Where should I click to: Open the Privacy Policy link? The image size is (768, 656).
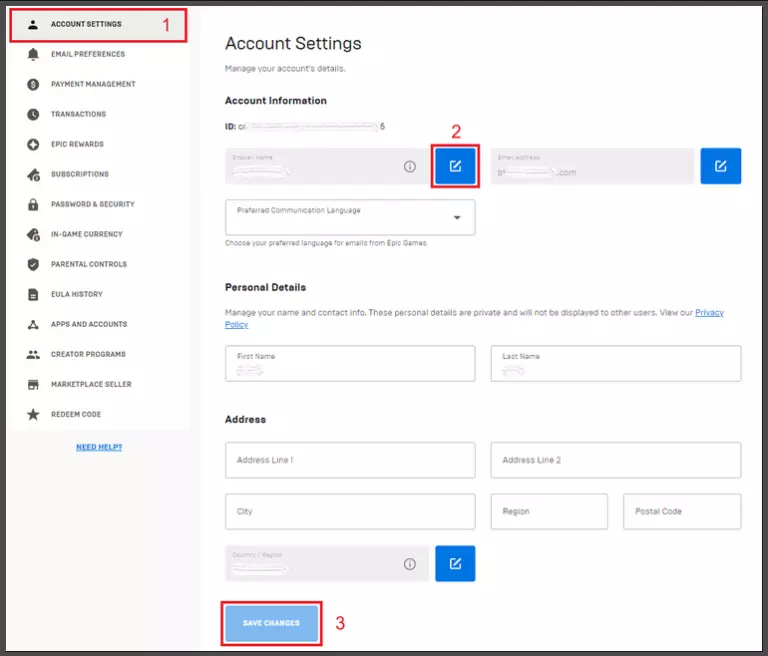point(709,313)
